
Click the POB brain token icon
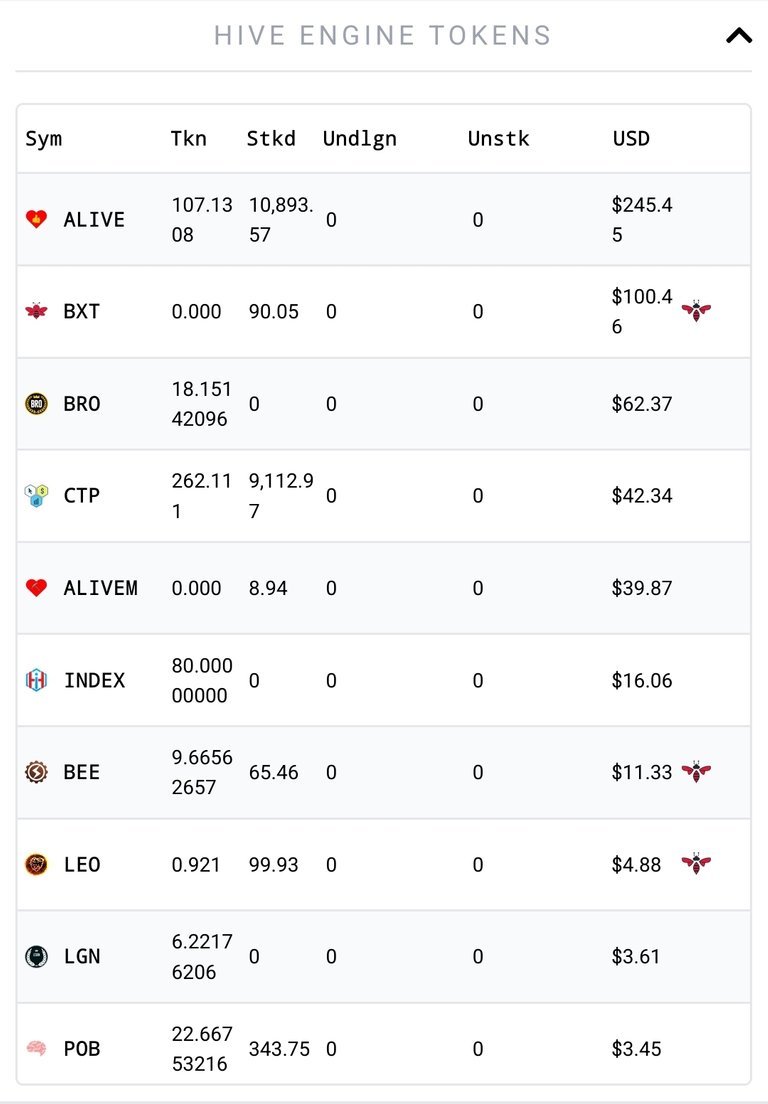pos(37,1048)
